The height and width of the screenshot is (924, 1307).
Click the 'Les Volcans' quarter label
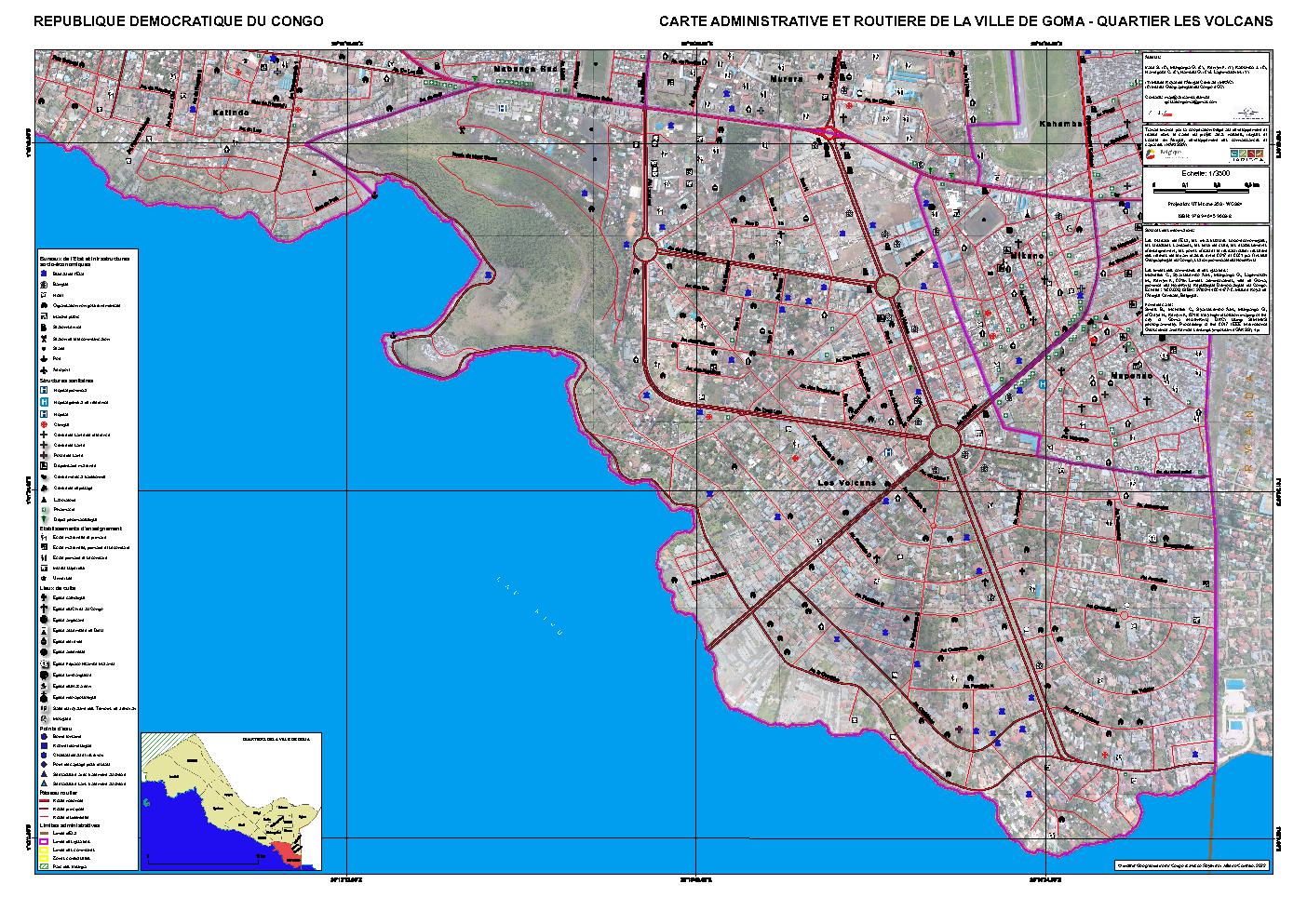click(846, 483)
